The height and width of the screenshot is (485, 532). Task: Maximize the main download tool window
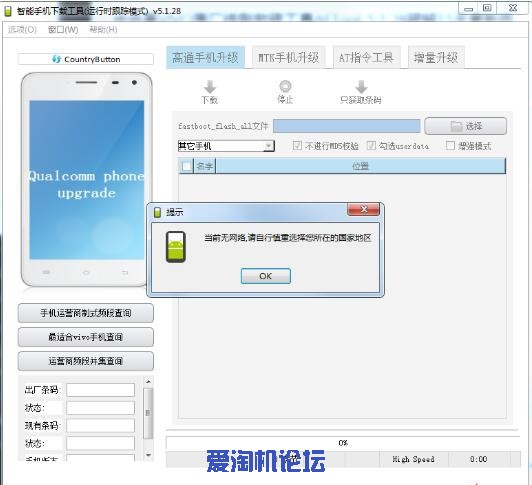point(487,8)
